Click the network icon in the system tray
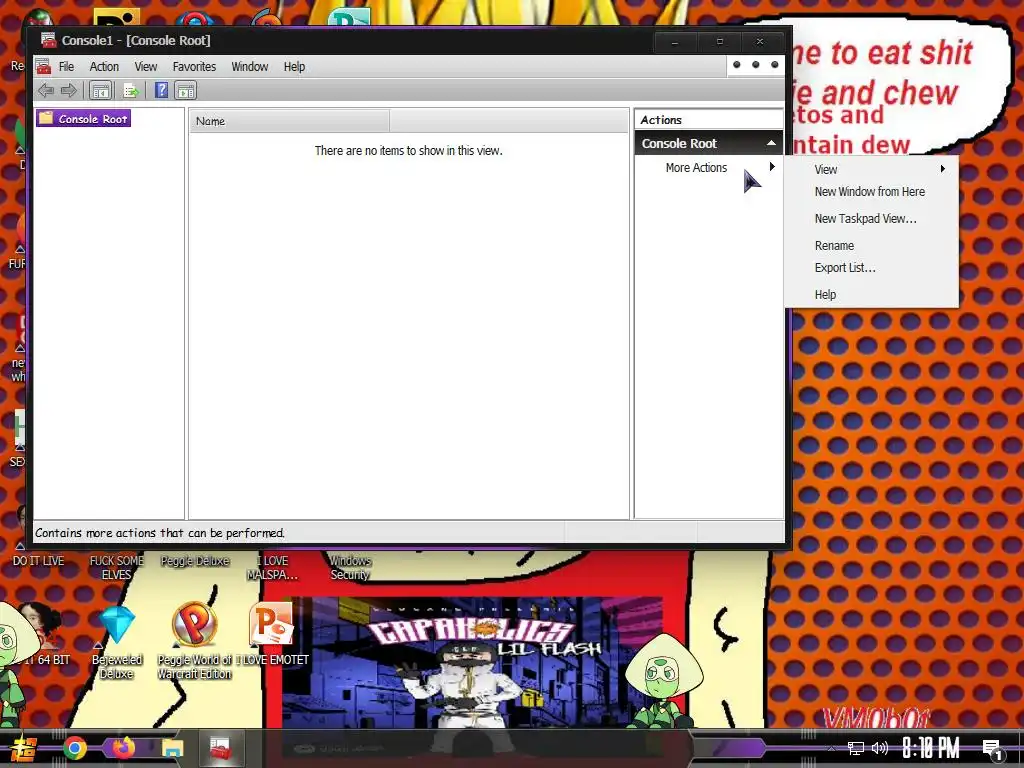This screenshot has width=1024, height=768. point(856,748)
